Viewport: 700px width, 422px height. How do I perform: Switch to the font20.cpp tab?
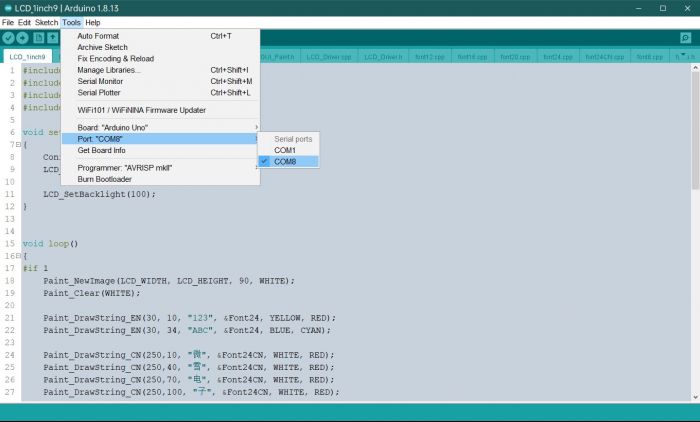click(515, 57)
